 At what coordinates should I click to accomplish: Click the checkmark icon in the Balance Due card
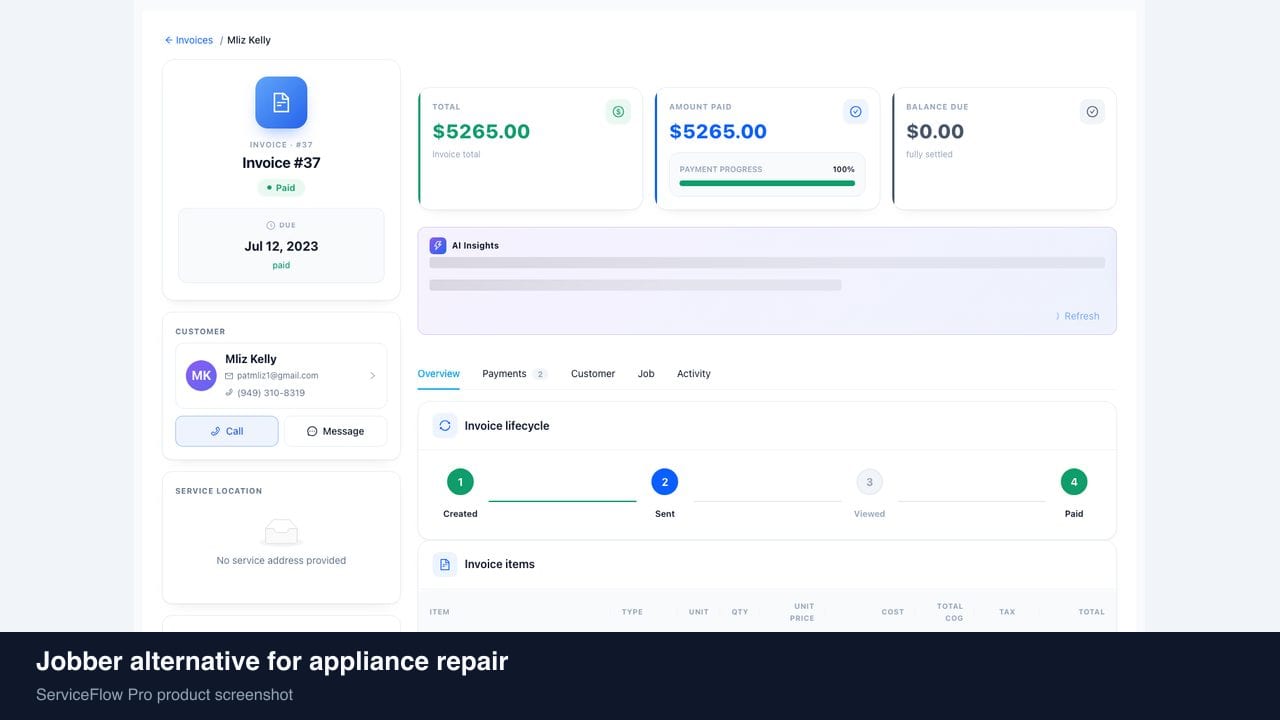coord(1092,112)
